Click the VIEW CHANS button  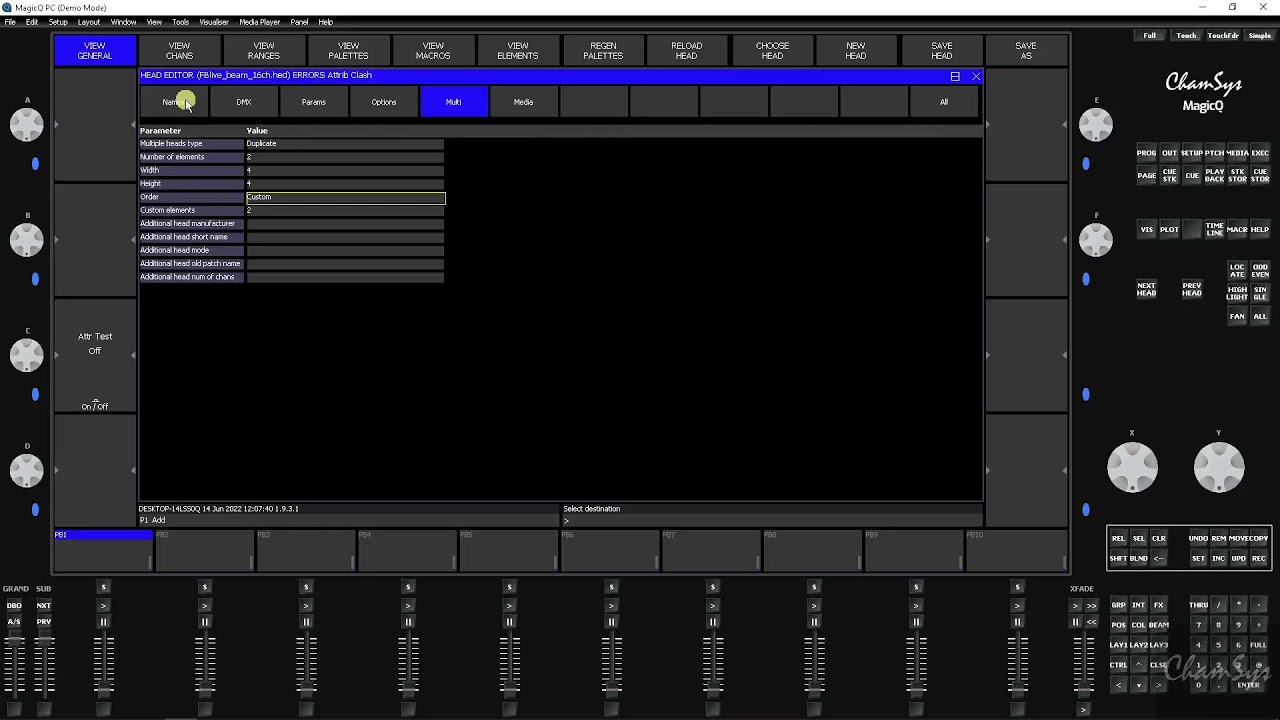point(179,51)
